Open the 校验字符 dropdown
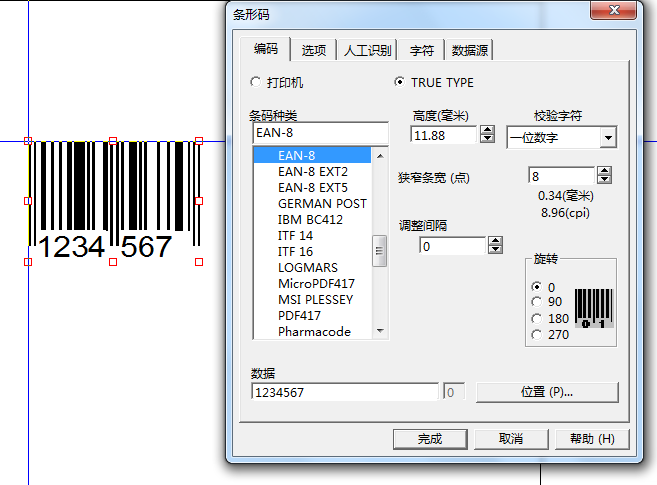 click(x=608, y=137)
